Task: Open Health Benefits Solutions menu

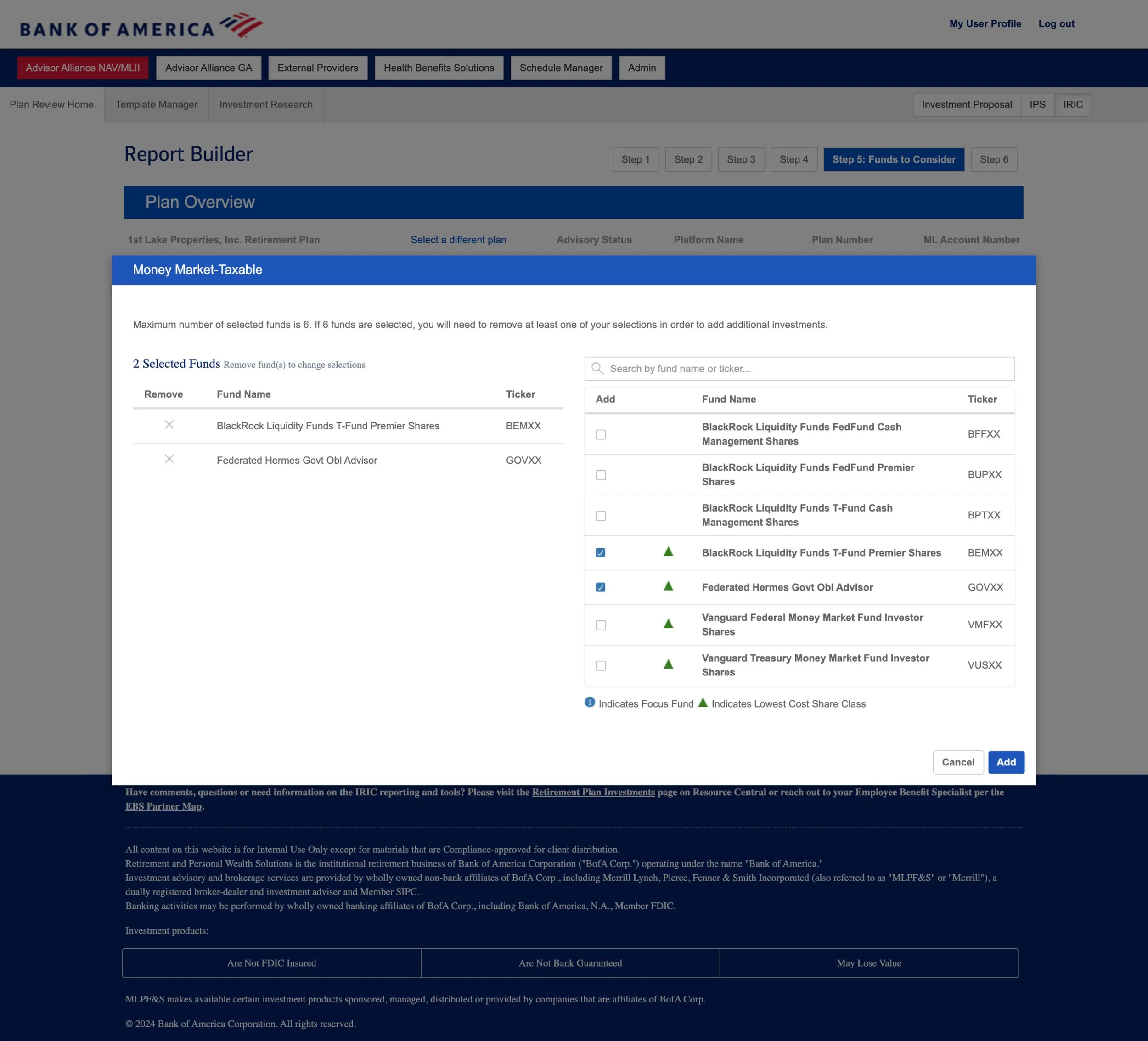Action: point(439,68)
